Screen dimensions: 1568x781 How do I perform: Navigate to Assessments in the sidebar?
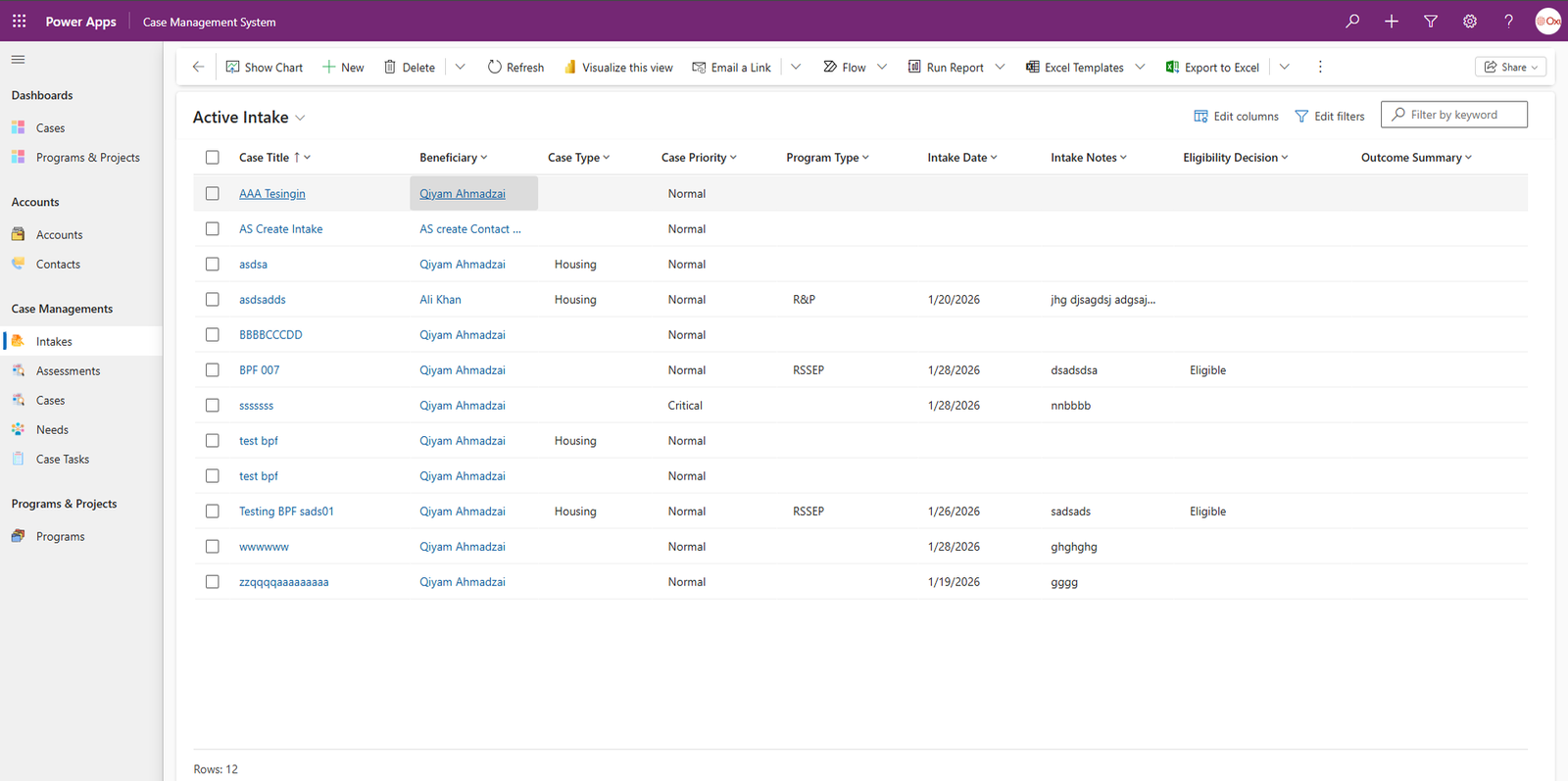click(x=68, y=370)
